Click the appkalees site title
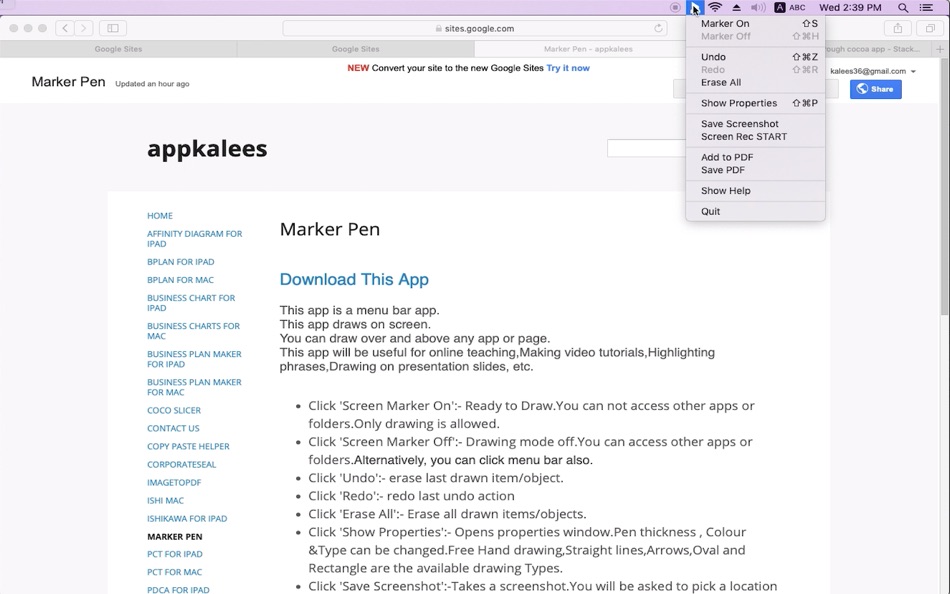The width and height of the screenshot is (950, 594). 207,148
